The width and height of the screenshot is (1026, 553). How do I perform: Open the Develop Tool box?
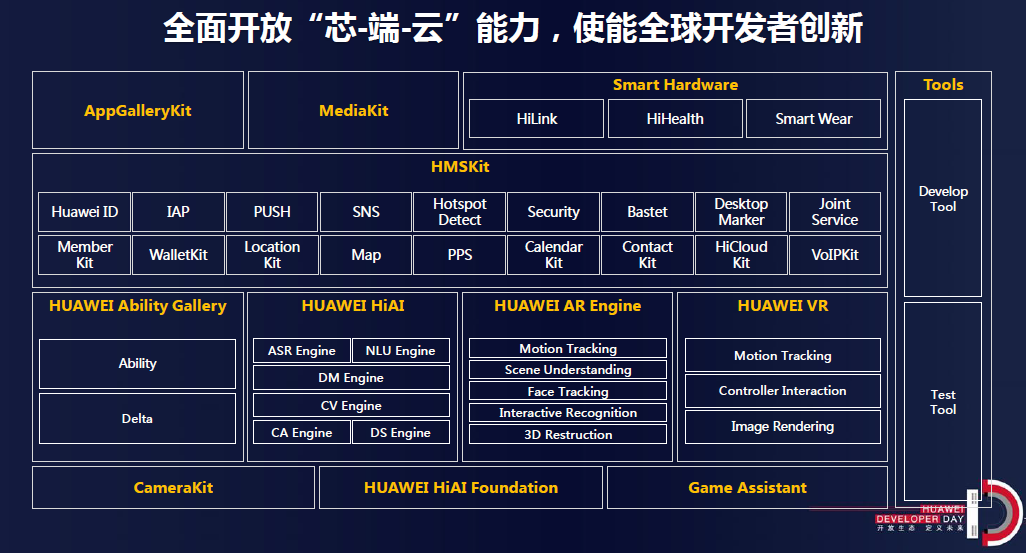tap(943, 198)
